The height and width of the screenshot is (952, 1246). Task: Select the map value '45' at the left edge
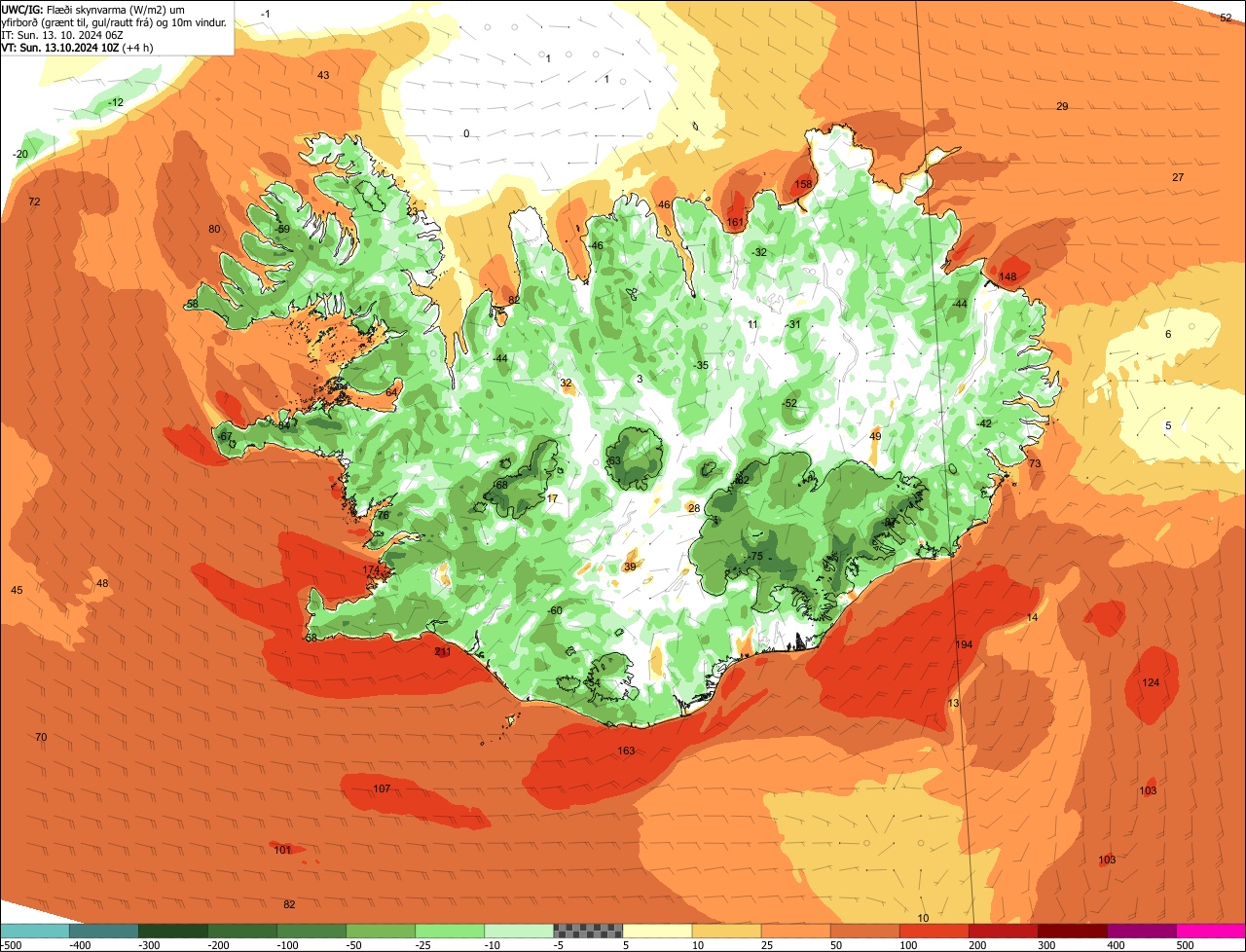coord(17,590)
